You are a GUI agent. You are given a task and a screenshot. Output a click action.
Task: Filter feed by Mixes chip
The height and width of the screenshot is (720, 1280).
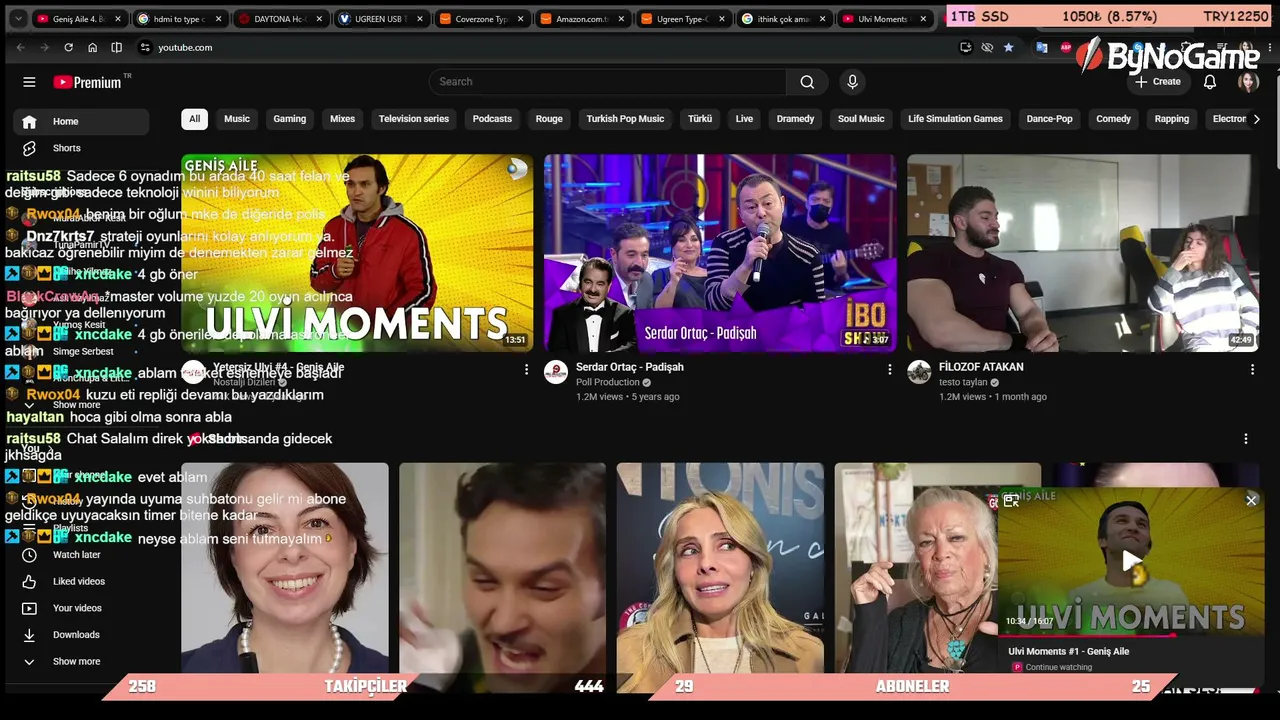point(343,119)
